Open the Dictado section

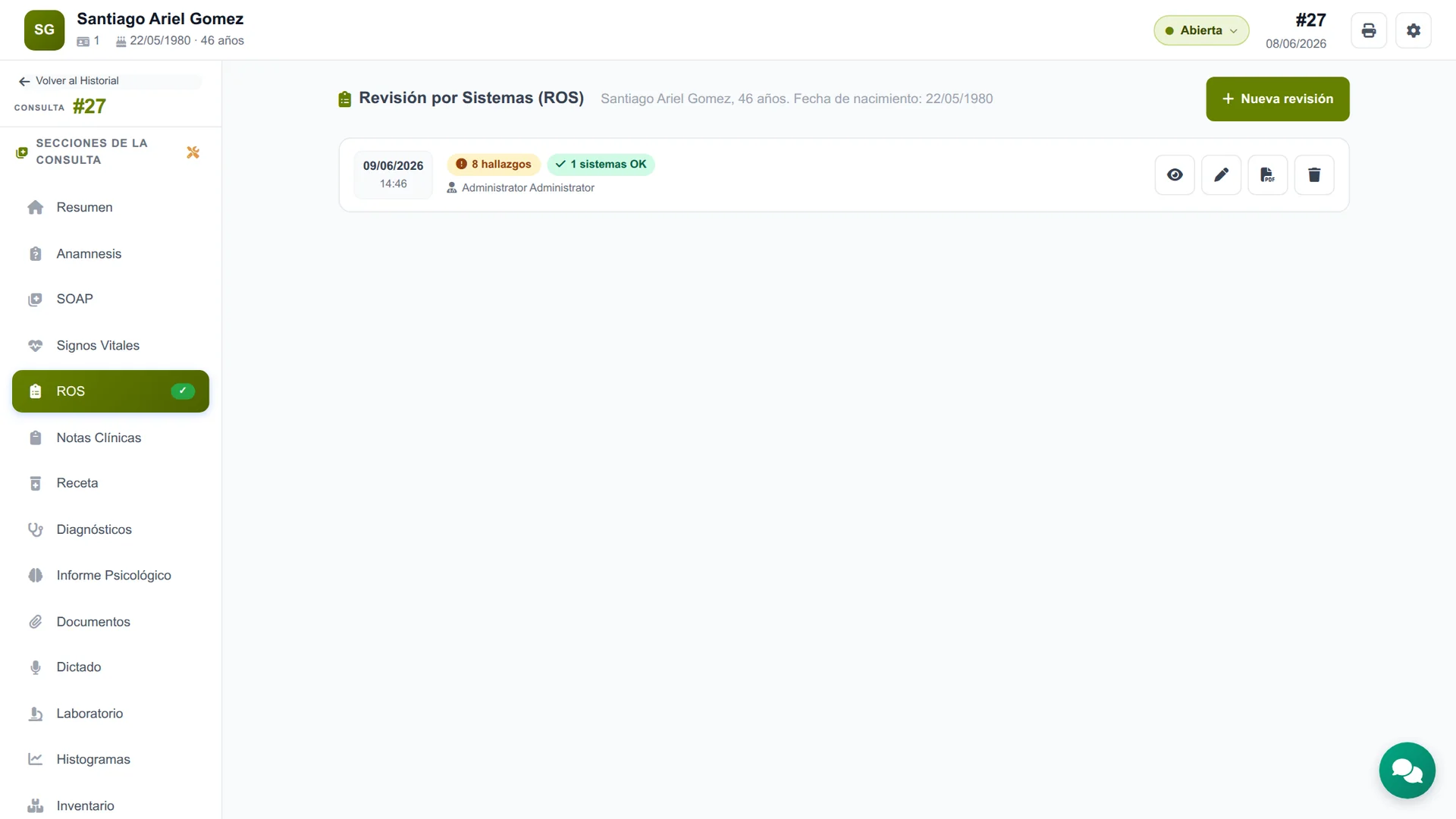pos(111,667)
